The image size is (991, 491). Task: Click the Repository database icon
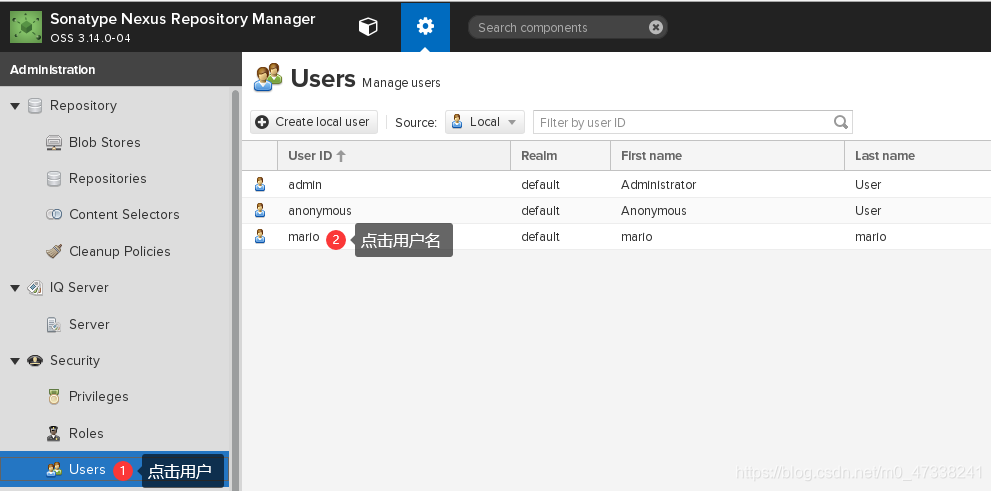(x=35, y=106)
